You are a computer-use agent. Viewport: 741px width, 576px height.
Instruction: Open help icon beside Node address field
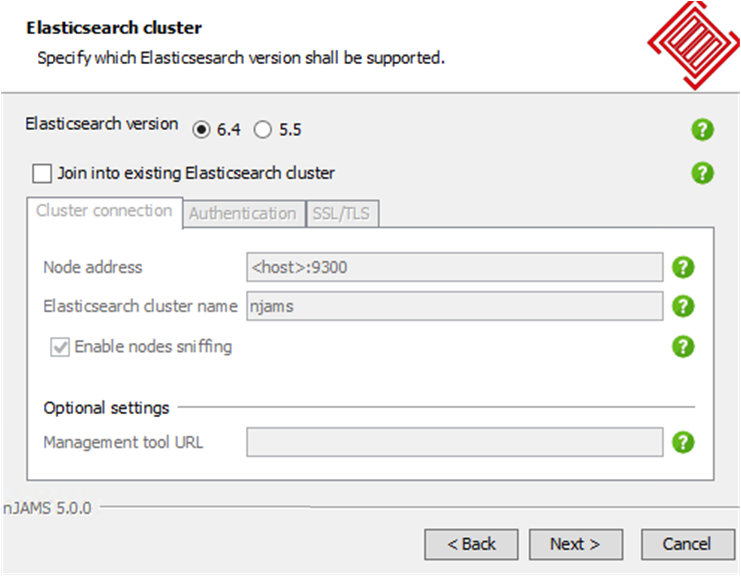tap(683, 267)
